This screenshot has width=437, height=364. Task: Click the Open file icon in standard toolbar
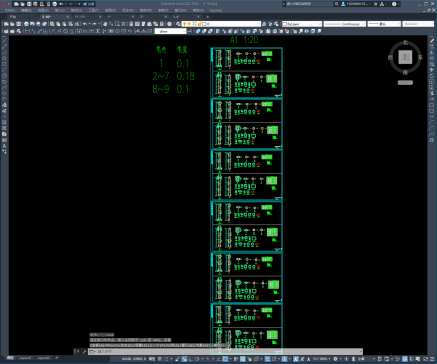click(12, 24)
